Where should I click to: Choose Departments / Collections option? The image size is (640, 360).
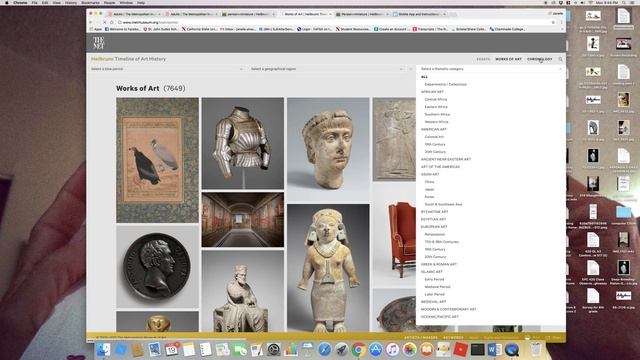[x=445, y=84]
